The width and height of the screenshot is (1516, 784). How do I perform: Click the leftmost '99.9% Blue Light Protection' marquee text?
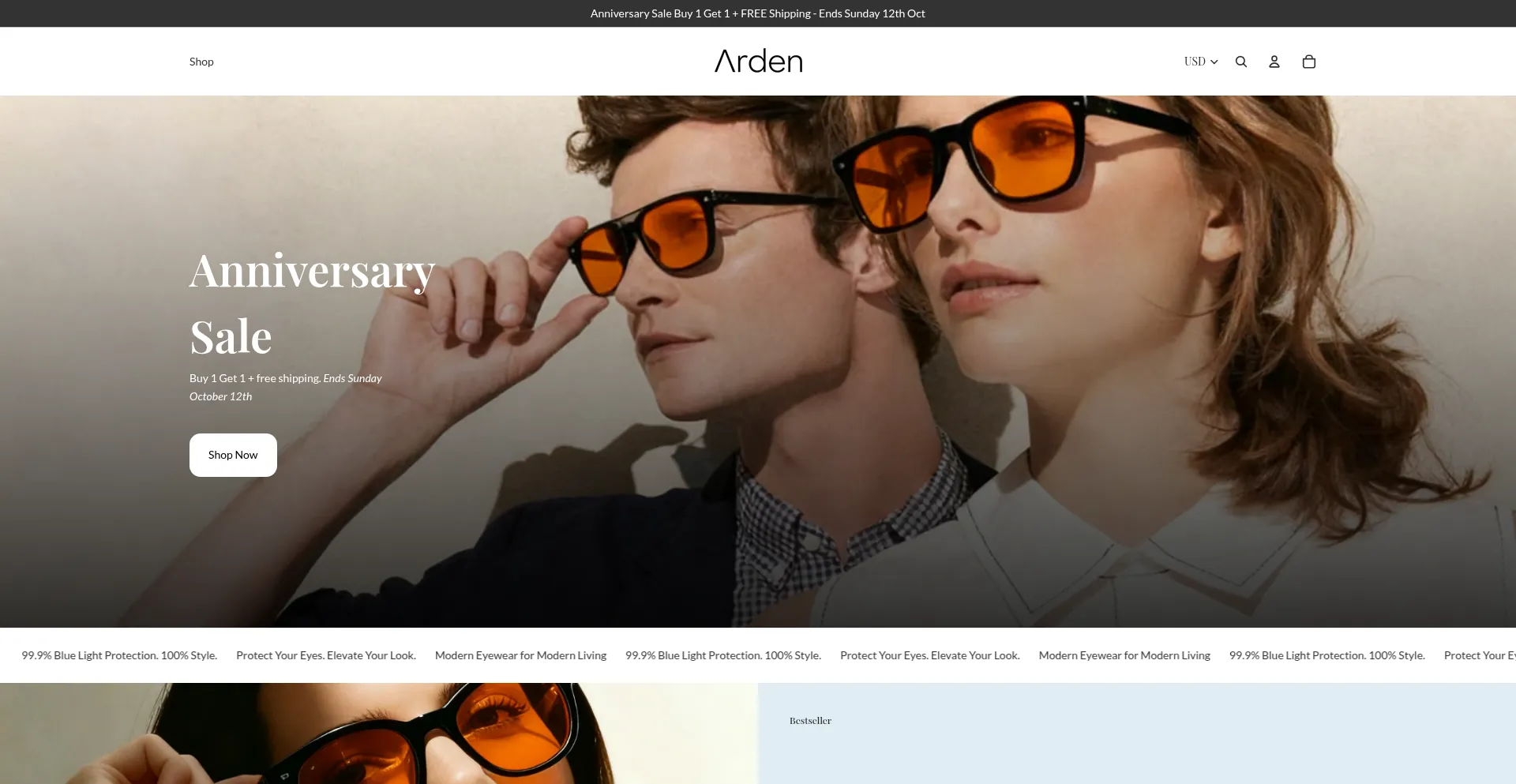tap(119, 655)
